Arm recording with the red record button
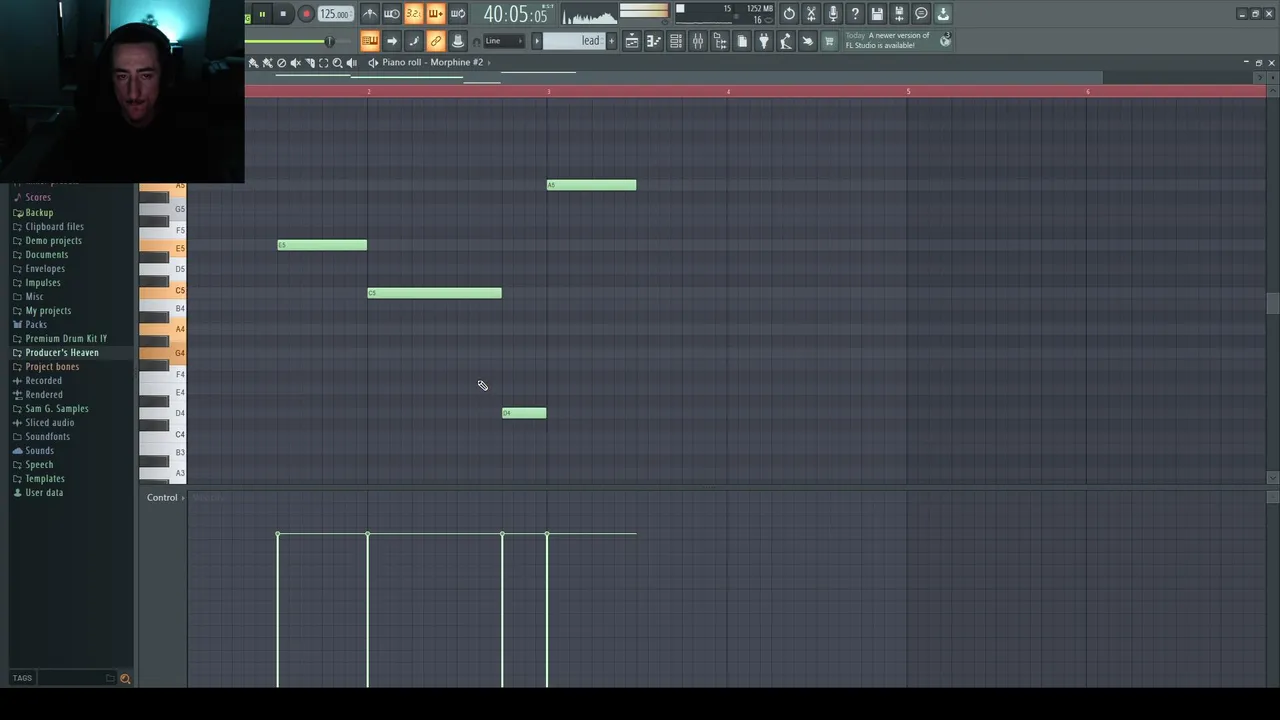The width and height of the screenshot is (1280, 720). pyautogui.click(x=306, y=14)
